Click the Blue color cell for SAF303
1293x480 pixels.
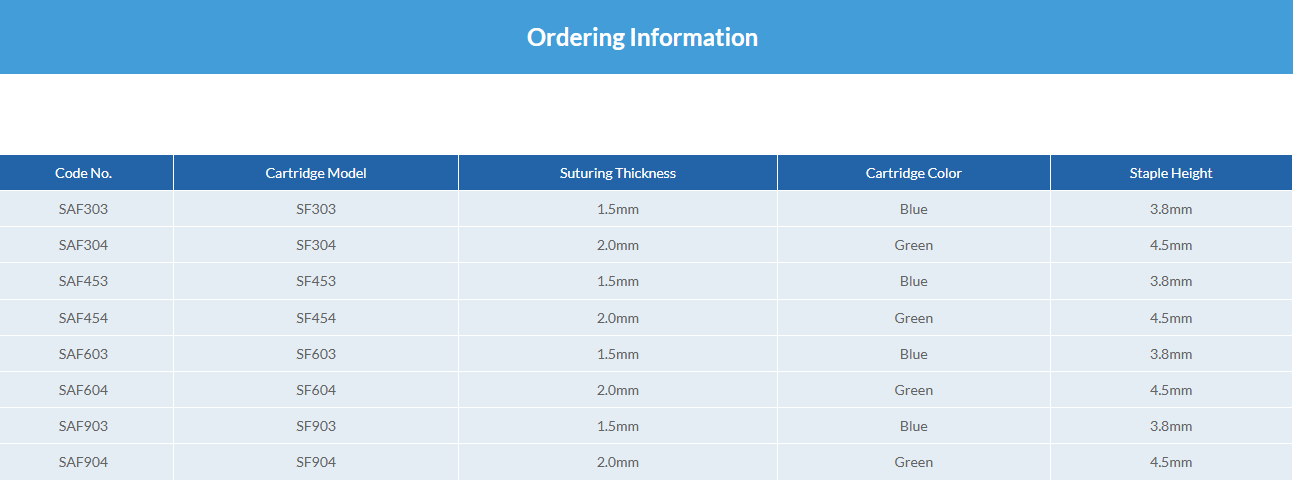pyautogui.click(x=913, y=209)
